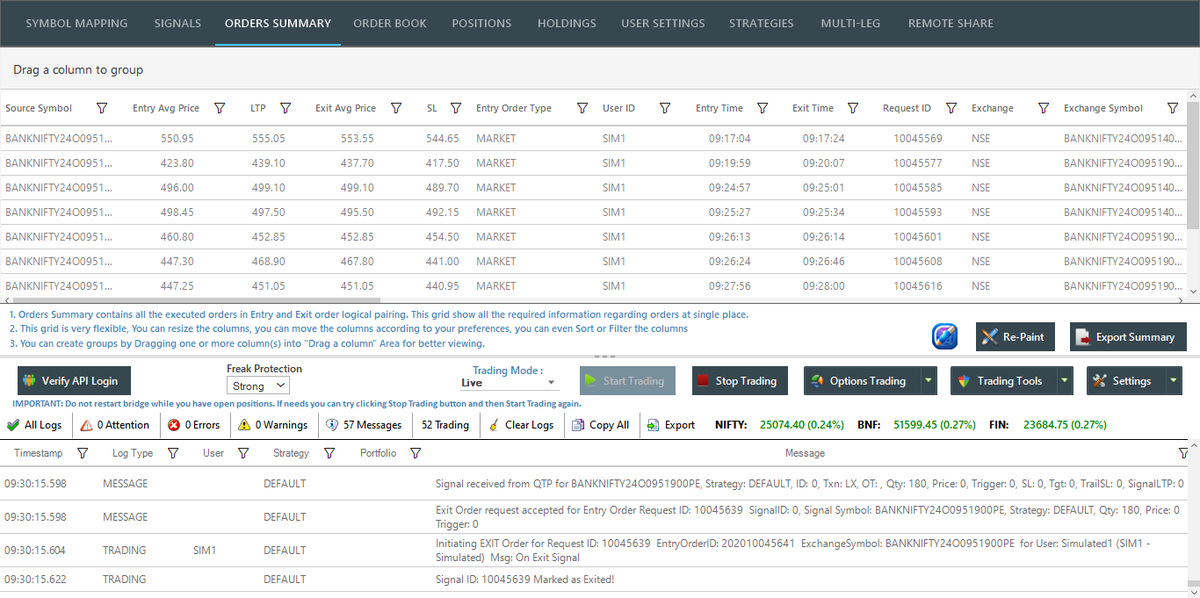Open the SL column filter
Screen dimensions: 1200x598
coord(456,108)
